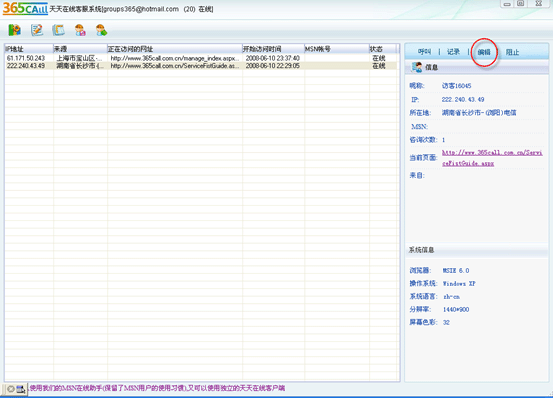Click the manage_index.aspx URL cell
The image size is (553, 398).
[175, 58]
